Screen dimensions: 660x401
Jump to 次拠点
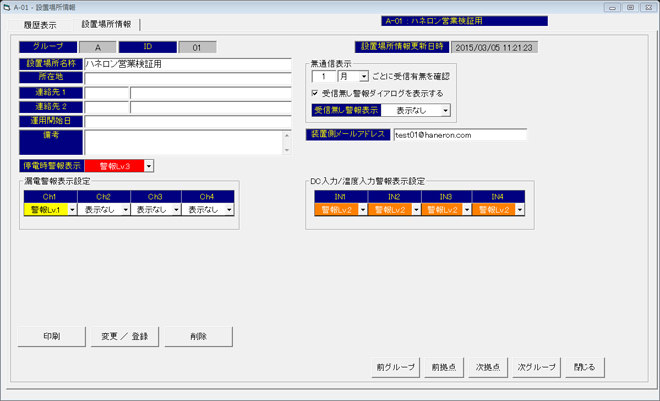[488, 367]
